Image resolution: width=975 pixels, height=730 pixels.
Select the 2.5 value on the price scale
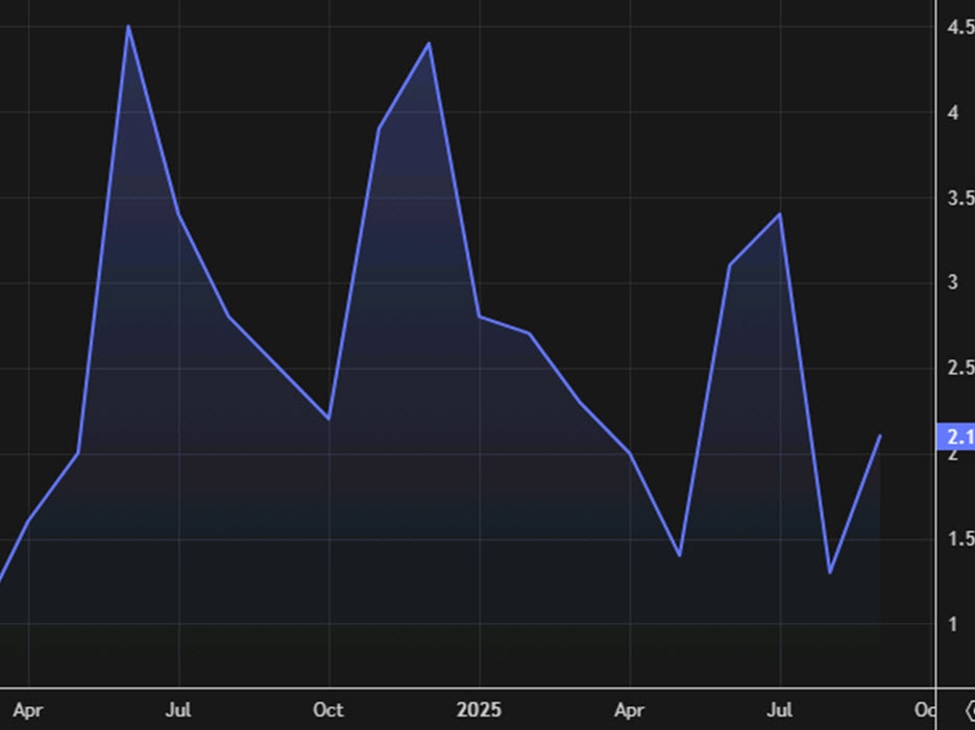962,368
